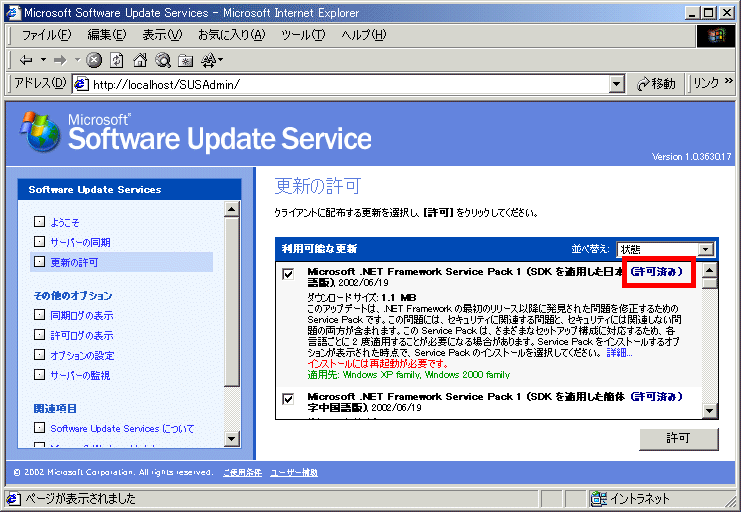
Task: Click the Forward arrow in IE toolbar
Action: [x=60, y=60]
